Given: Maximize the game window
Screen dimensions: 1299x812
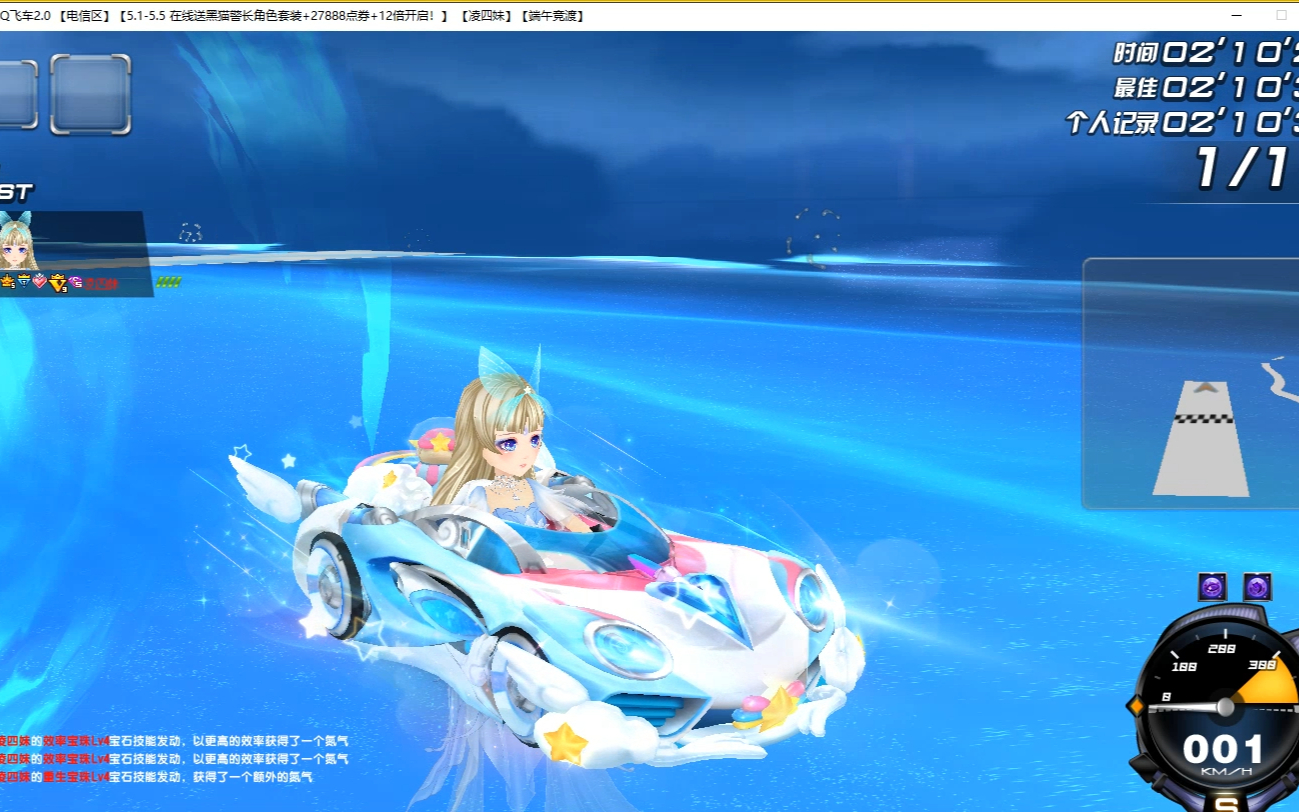Looking at the screenshot, I should pos(1281,15).
